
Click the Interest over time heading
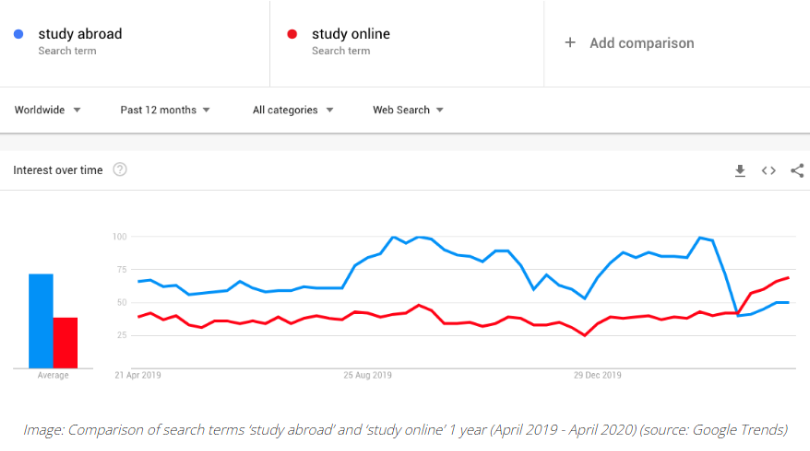tap(58, 170)
